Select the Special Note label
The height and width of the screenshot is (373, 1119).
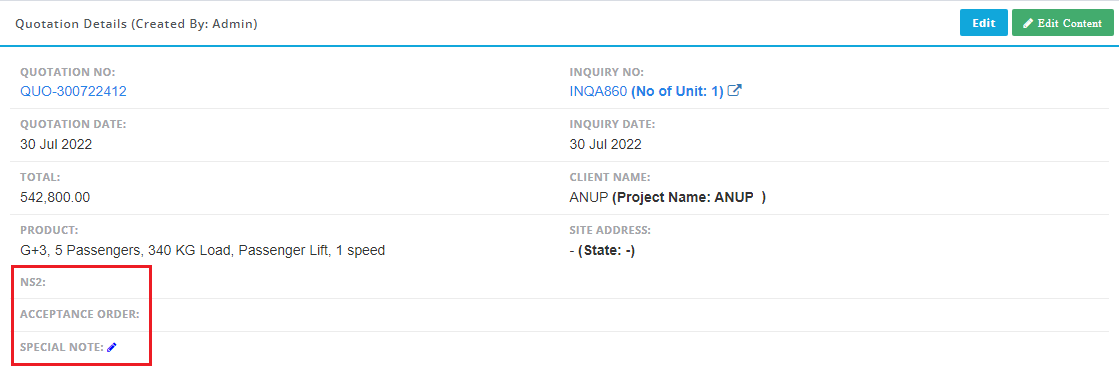point(62,347)
